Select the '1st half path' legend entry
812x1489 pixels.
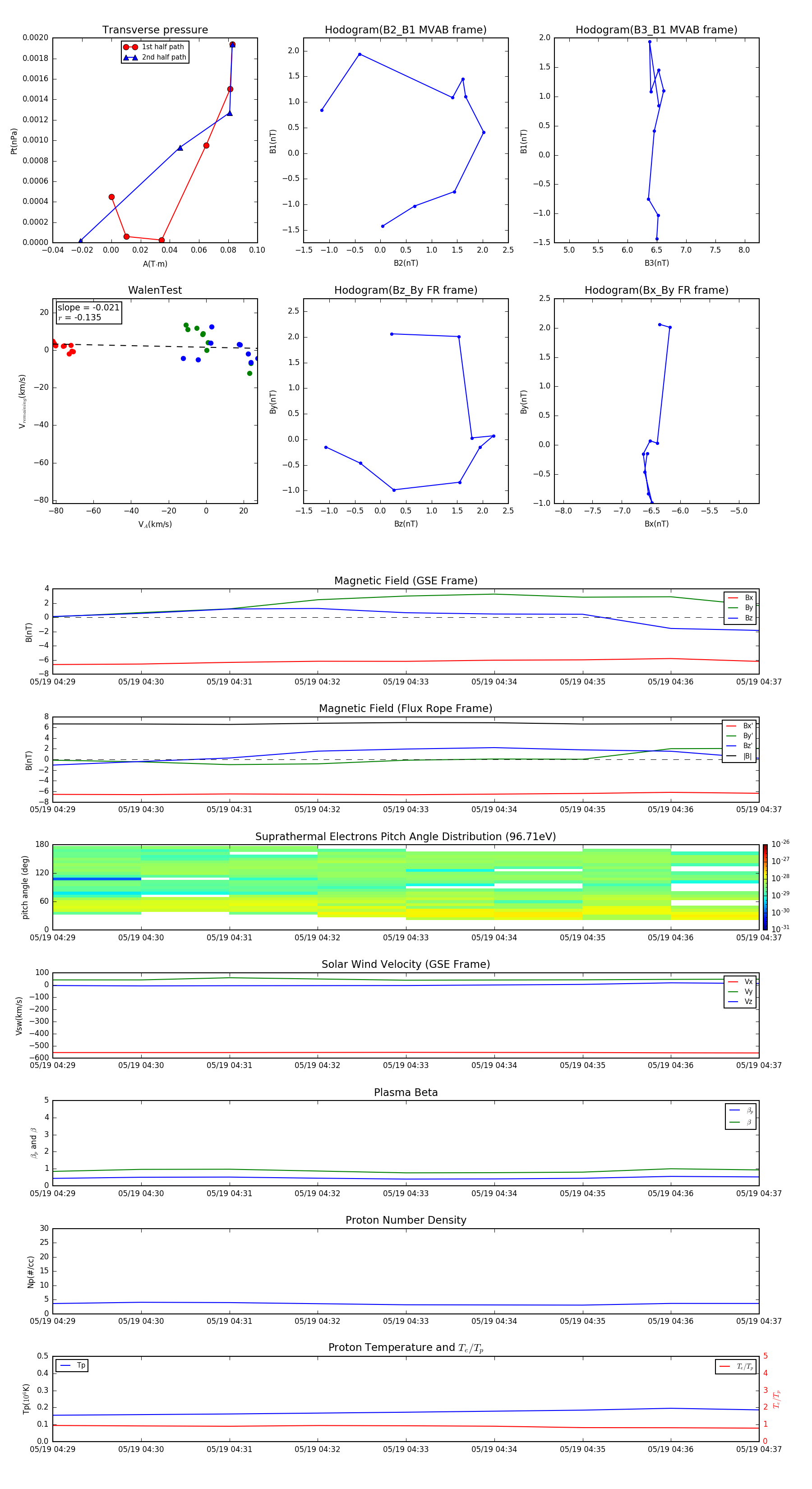tap(154, 47)
